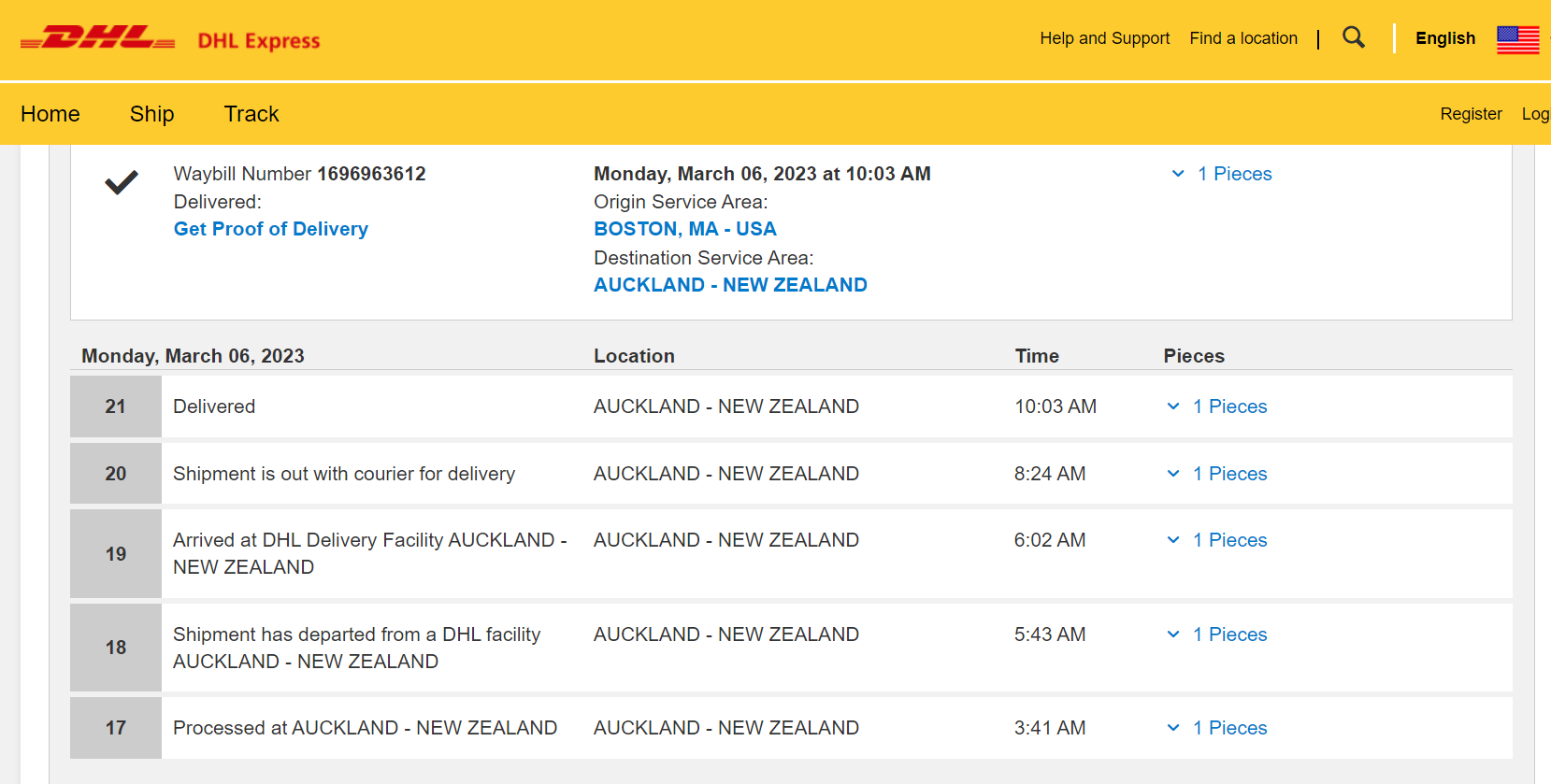Select the English language option
Image resolution: width=1551 pixels, height=784 pixels.
pos(1445,38)
